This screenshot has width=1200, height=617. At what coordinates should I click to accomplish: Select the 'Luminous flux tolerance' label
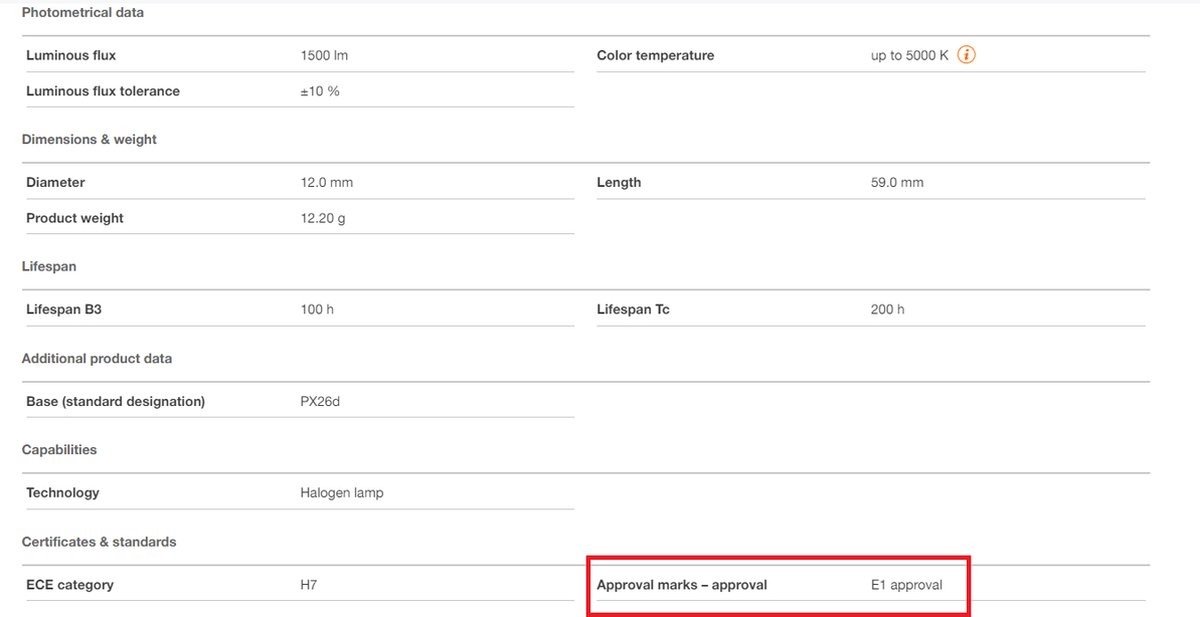pyautogui.click(x=103, y=91)
